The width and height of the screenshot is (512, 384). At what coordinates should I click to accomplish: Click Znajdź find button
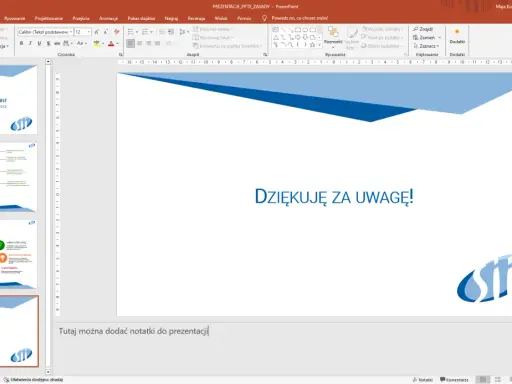(x=423, y=29)
